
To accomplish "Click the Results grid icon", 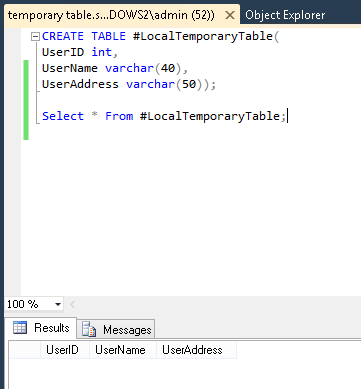I will point(20,328).
